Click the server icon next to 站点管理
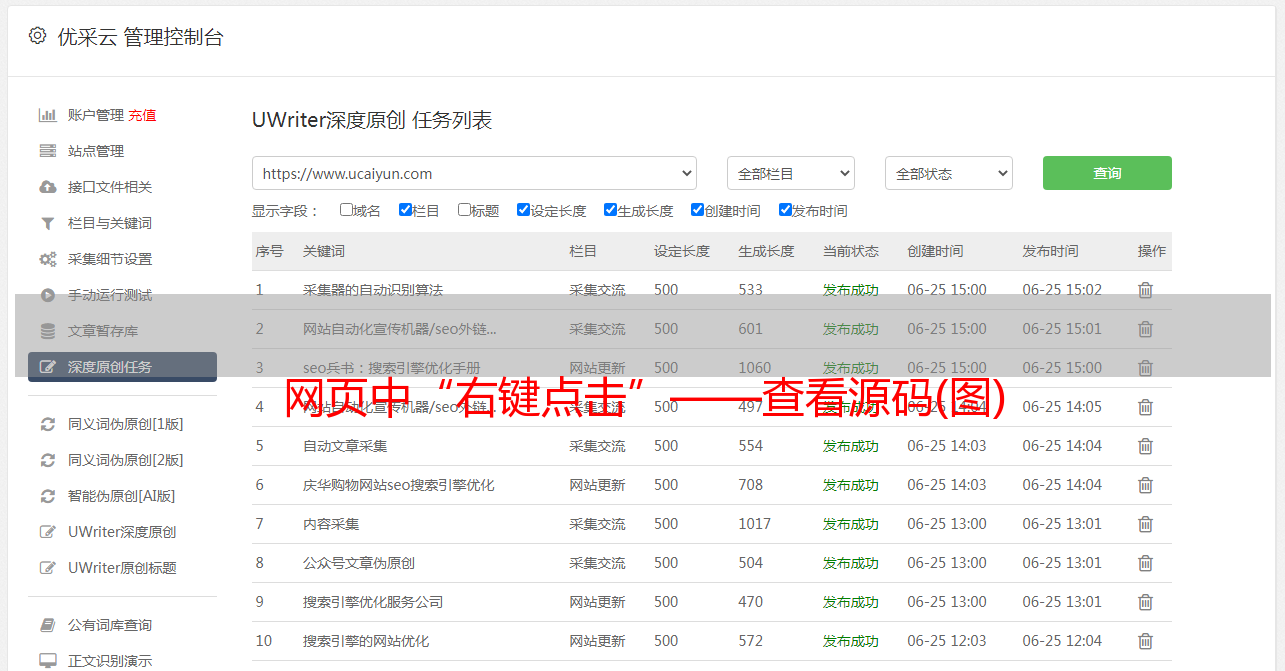Screen dimensions: 1285x671 tap(47, 151)
